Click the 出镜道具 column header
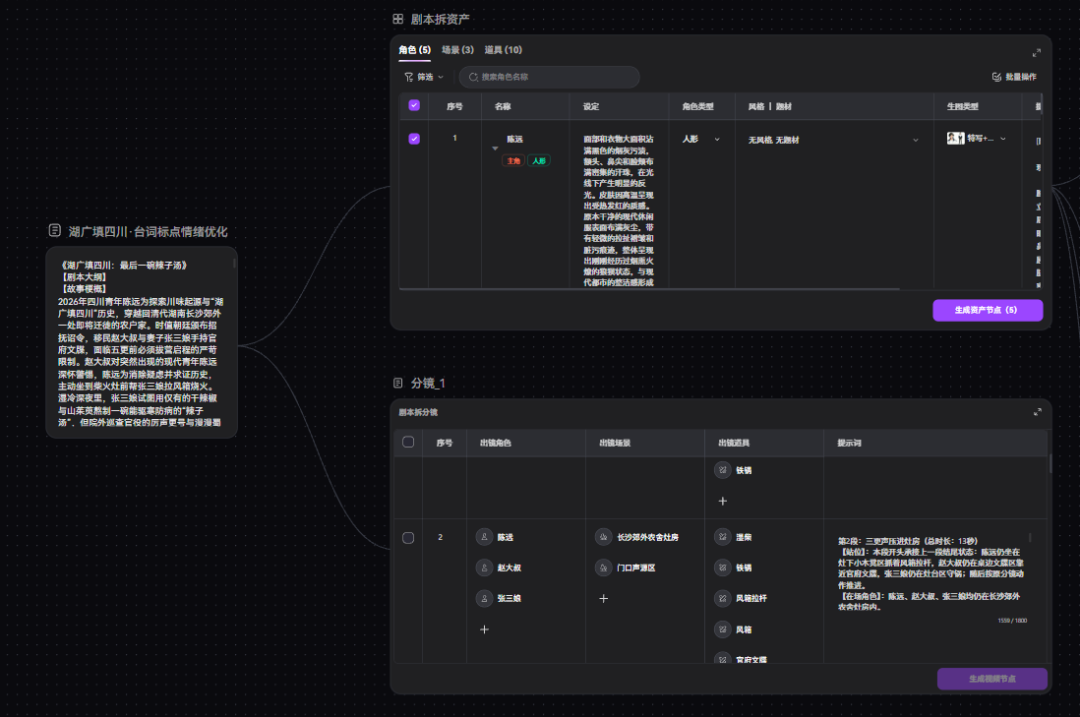 734,443
